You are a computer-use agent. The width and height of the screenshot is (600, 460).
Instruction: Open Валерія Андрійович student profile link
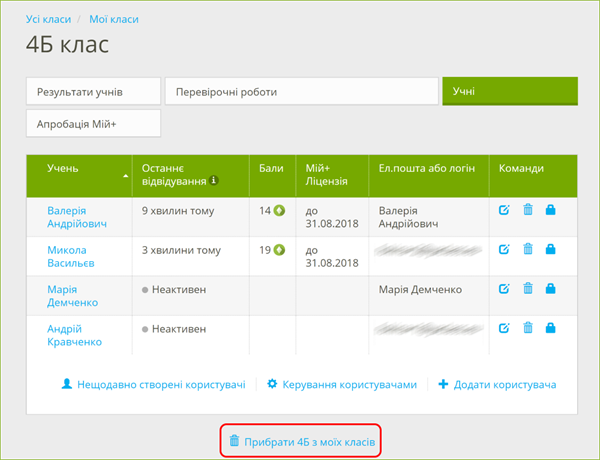point(77,217)
